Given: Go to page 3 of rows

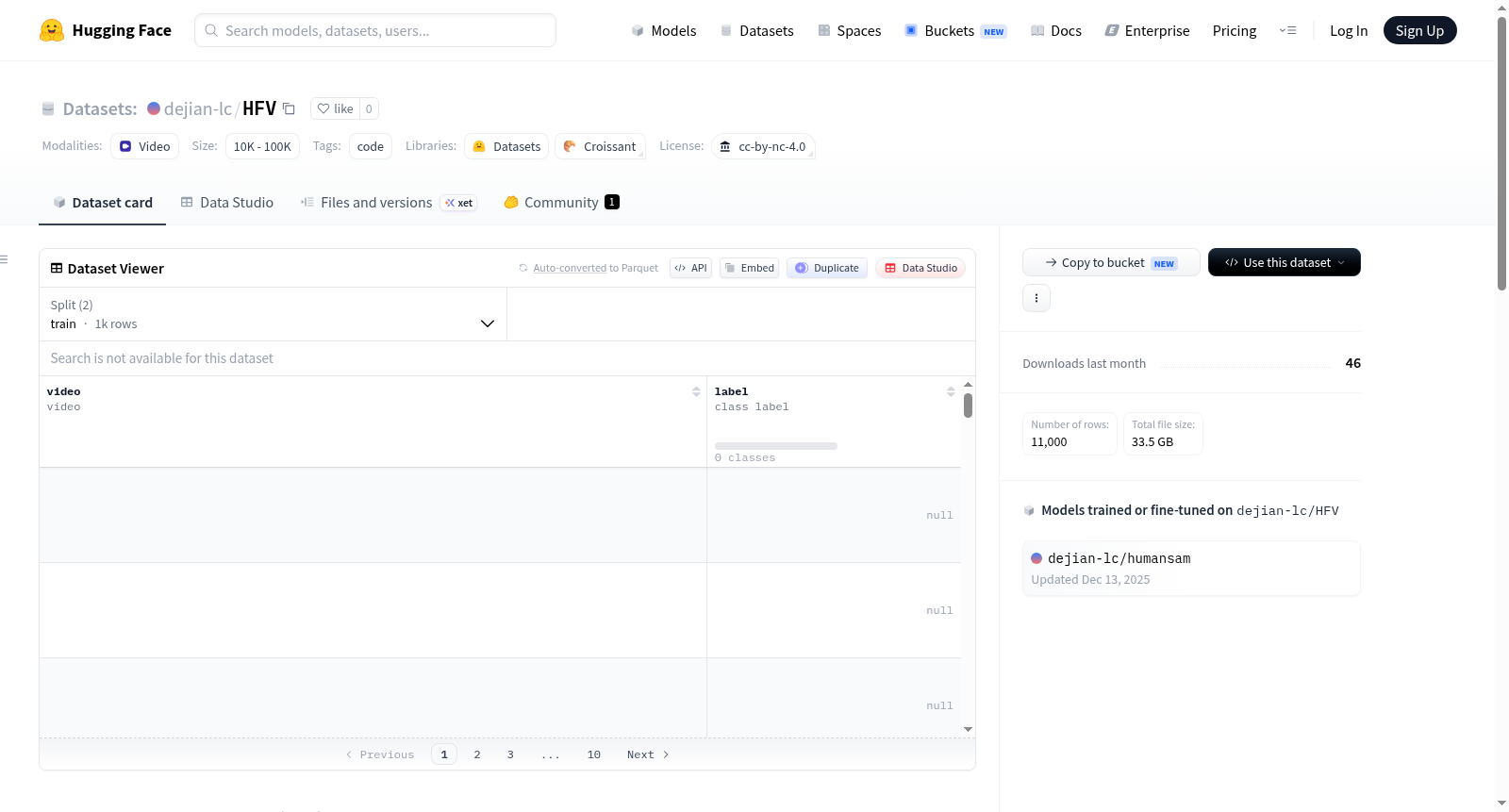Looking at the screenshot, I should point(510,754).
